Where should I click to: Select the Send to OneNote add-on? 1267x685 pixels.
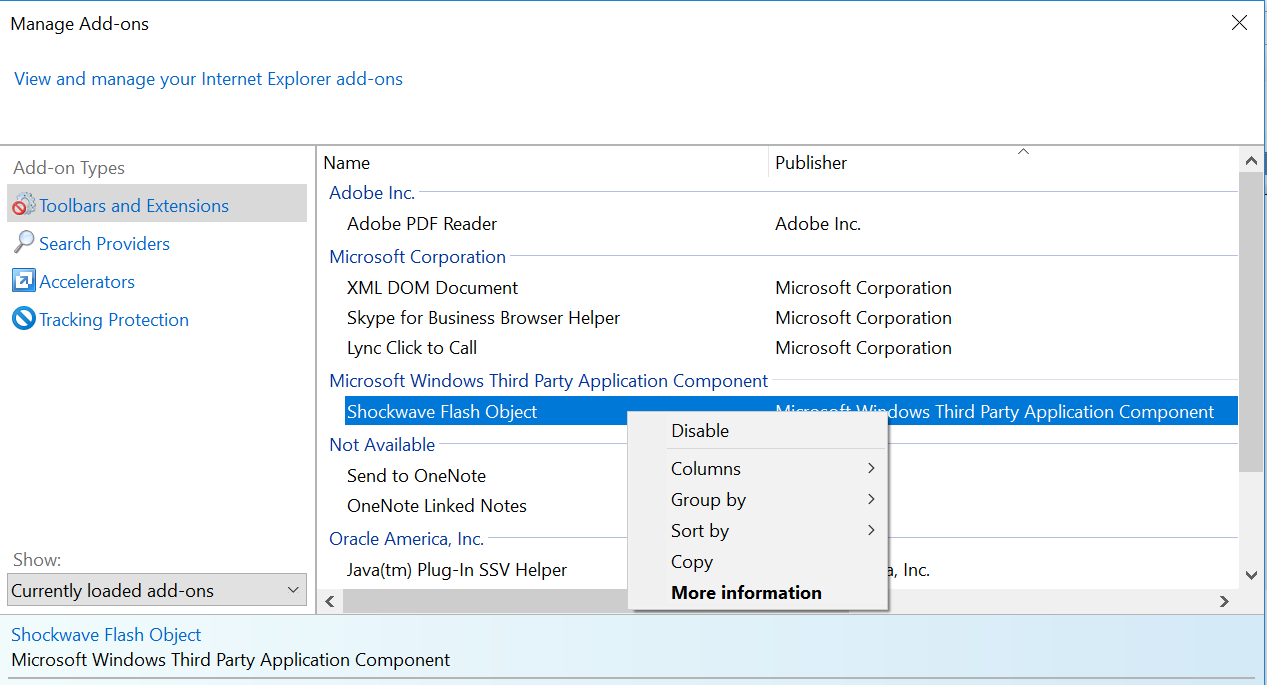416,476
